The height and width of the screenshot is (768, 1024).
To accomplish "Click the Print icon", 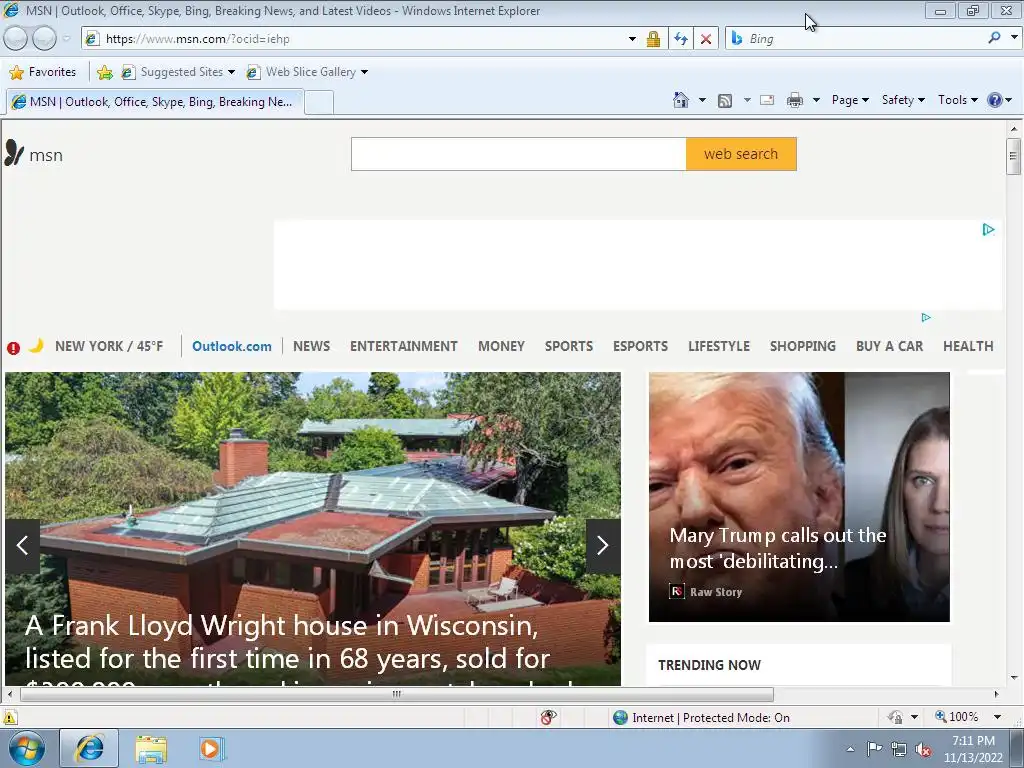I will coord(795,101).
